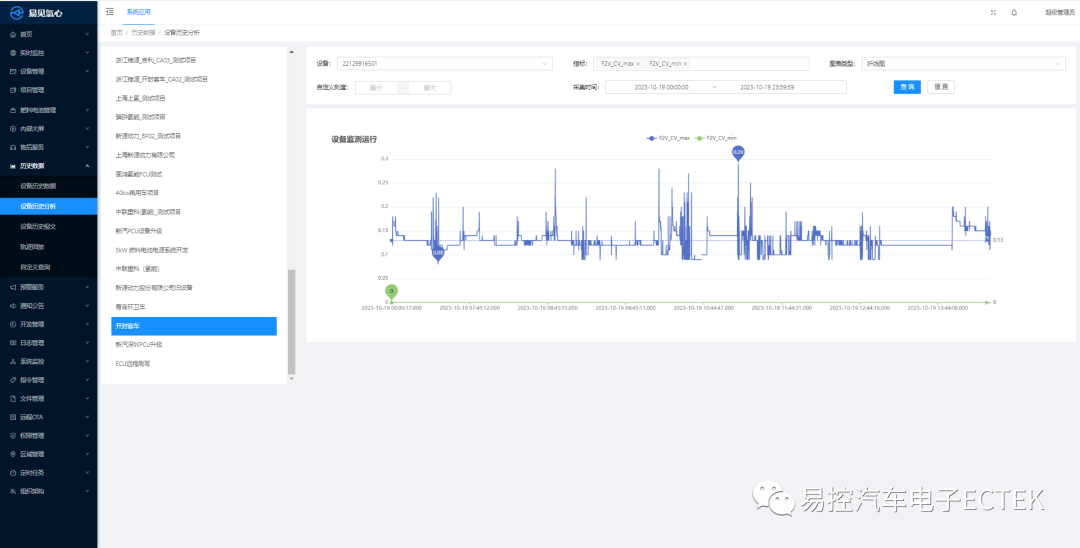Remove the F2V_CV_min tag
This screenshot has height=548, width=1080.
(685, 64)
